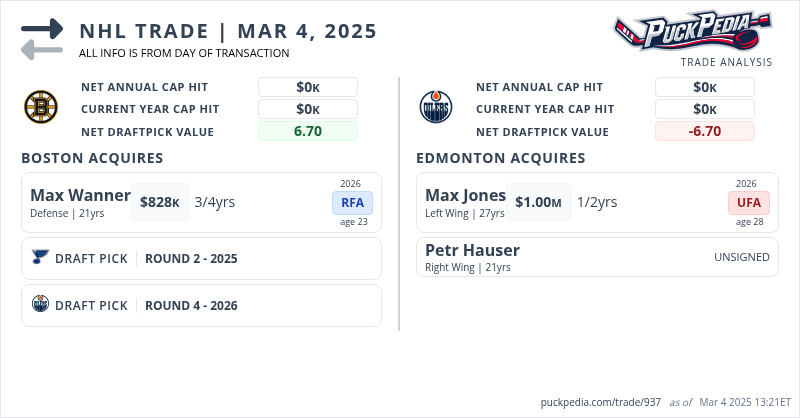The width and height of the screenshot is (800, 418).
Task: Click Max Wanner's $828K cap hit
Action: click(159, 202)
